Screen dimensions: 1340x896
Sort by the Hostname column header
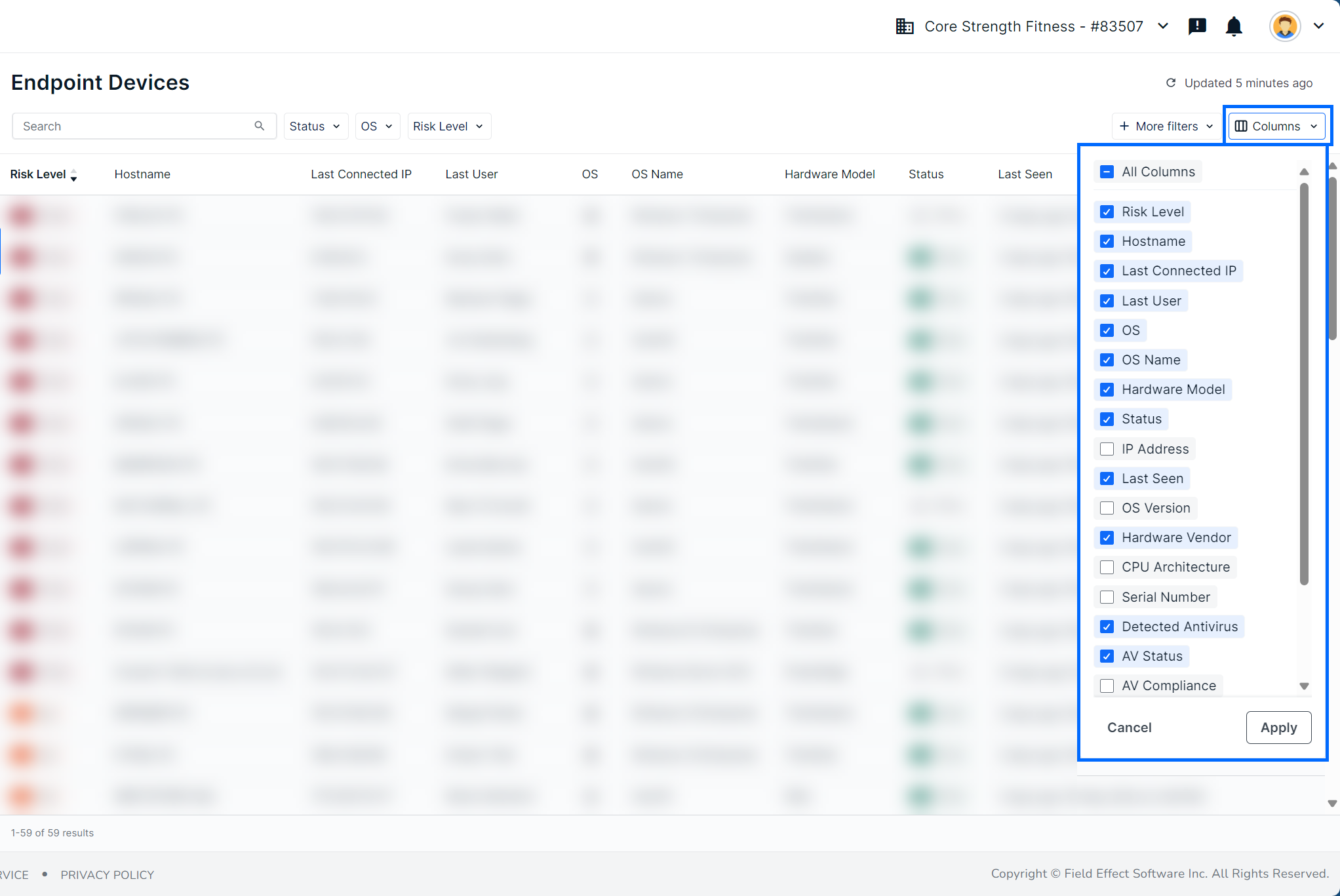[x=142, y=174]
